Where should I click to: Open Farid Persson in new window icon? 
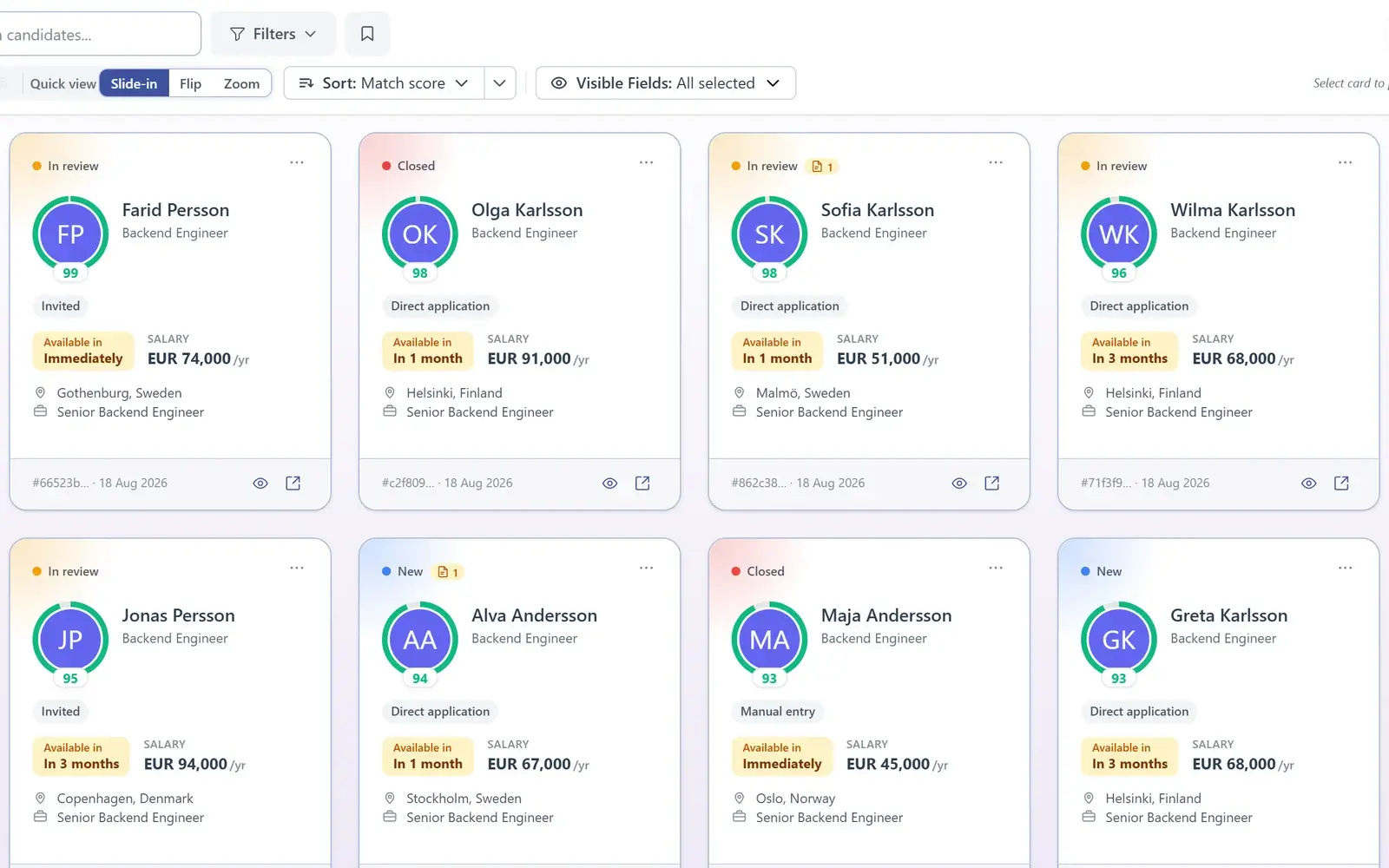293,483
